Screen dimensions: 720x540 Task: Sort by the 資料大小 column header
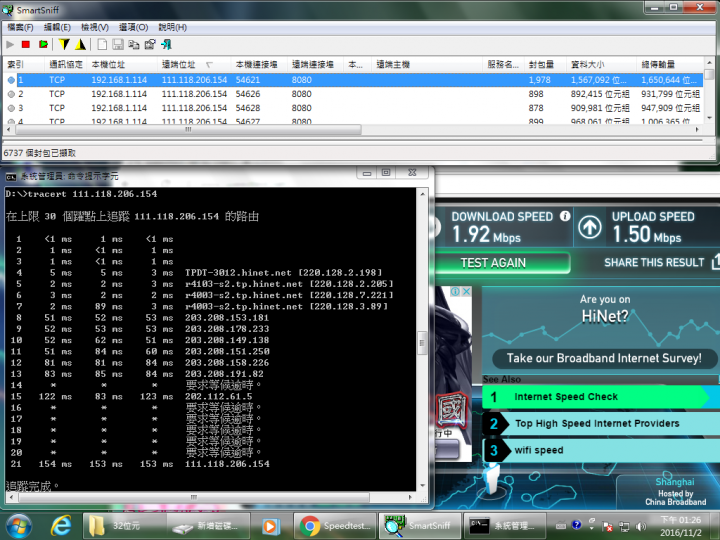pyautogui.click(x=601, y=64)
